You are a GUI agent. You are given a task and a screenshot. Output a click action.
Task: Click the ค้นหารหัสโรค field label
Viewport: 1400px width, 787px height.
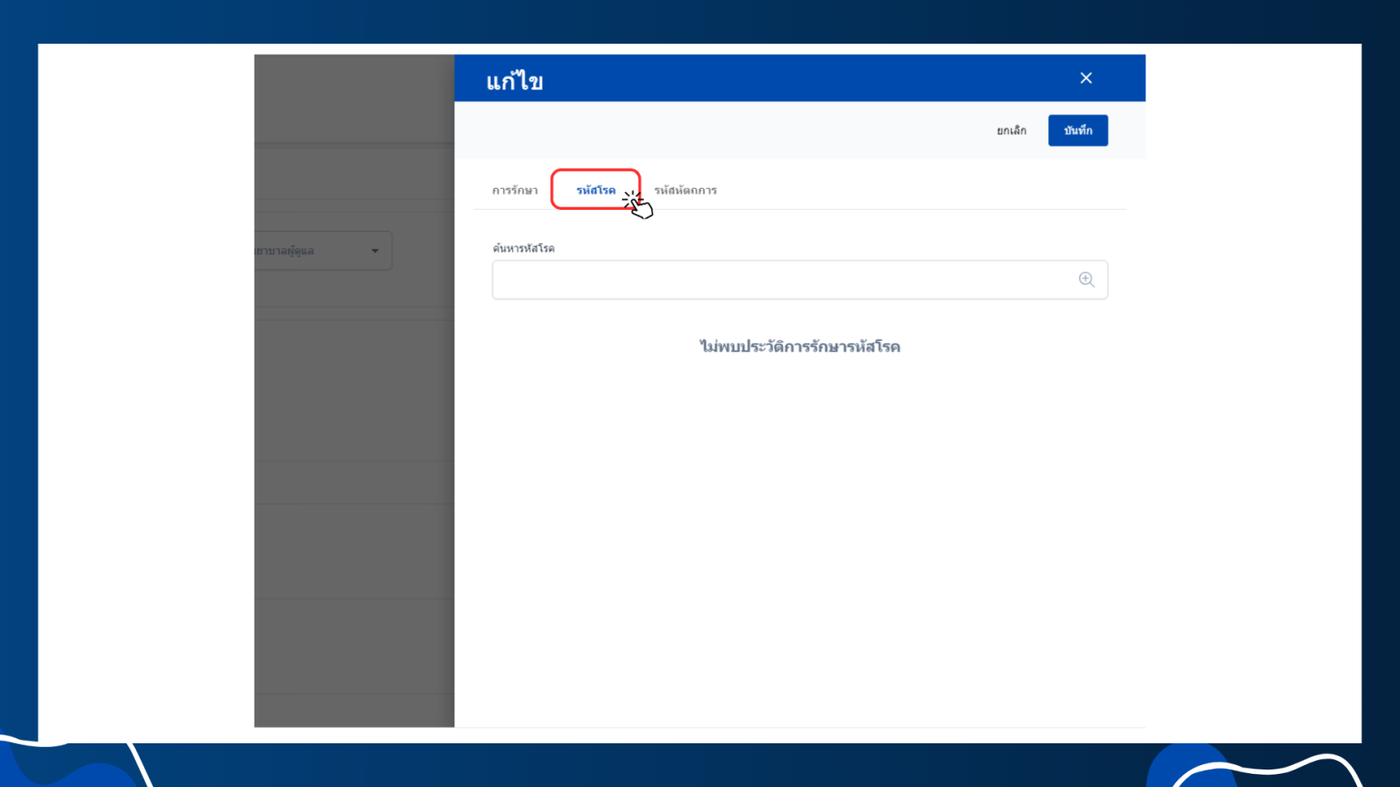click(x=523, y=248)
